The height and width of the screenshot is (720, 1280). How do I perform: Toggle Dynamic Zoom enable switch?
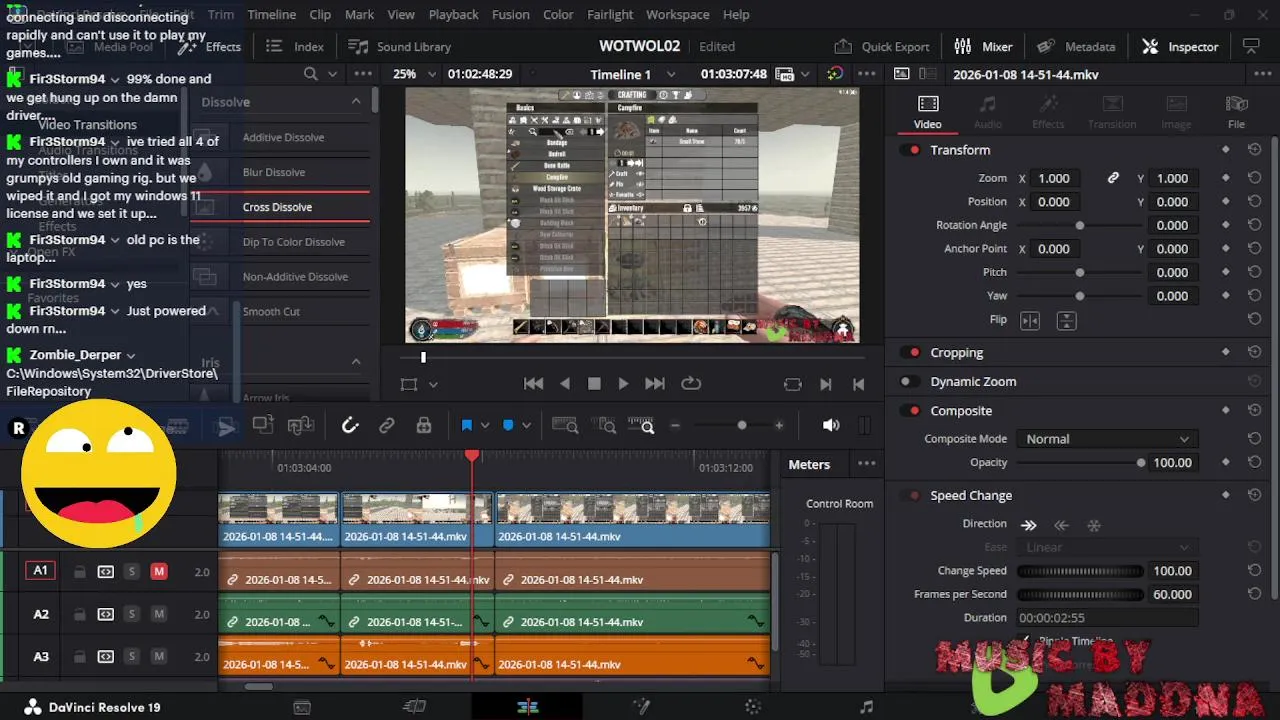(x=908, y=382)
